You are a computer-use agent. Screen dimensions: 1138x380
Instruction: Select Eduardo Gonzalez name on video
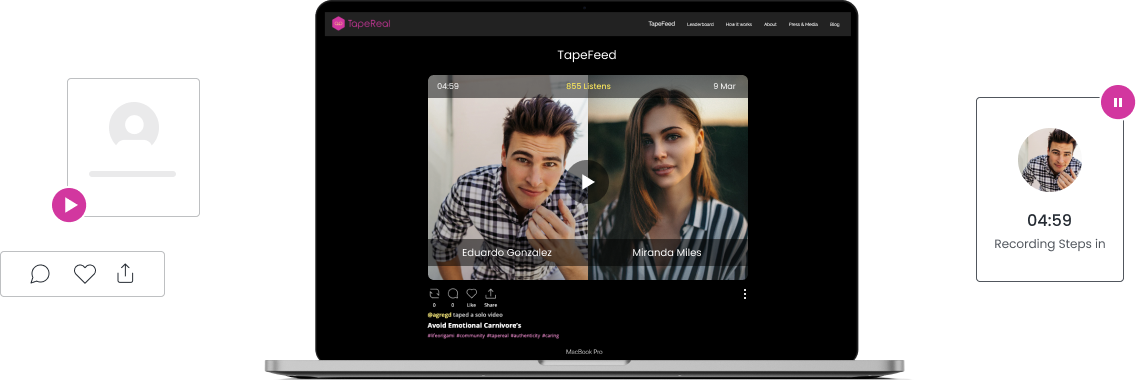pos(507,253)
